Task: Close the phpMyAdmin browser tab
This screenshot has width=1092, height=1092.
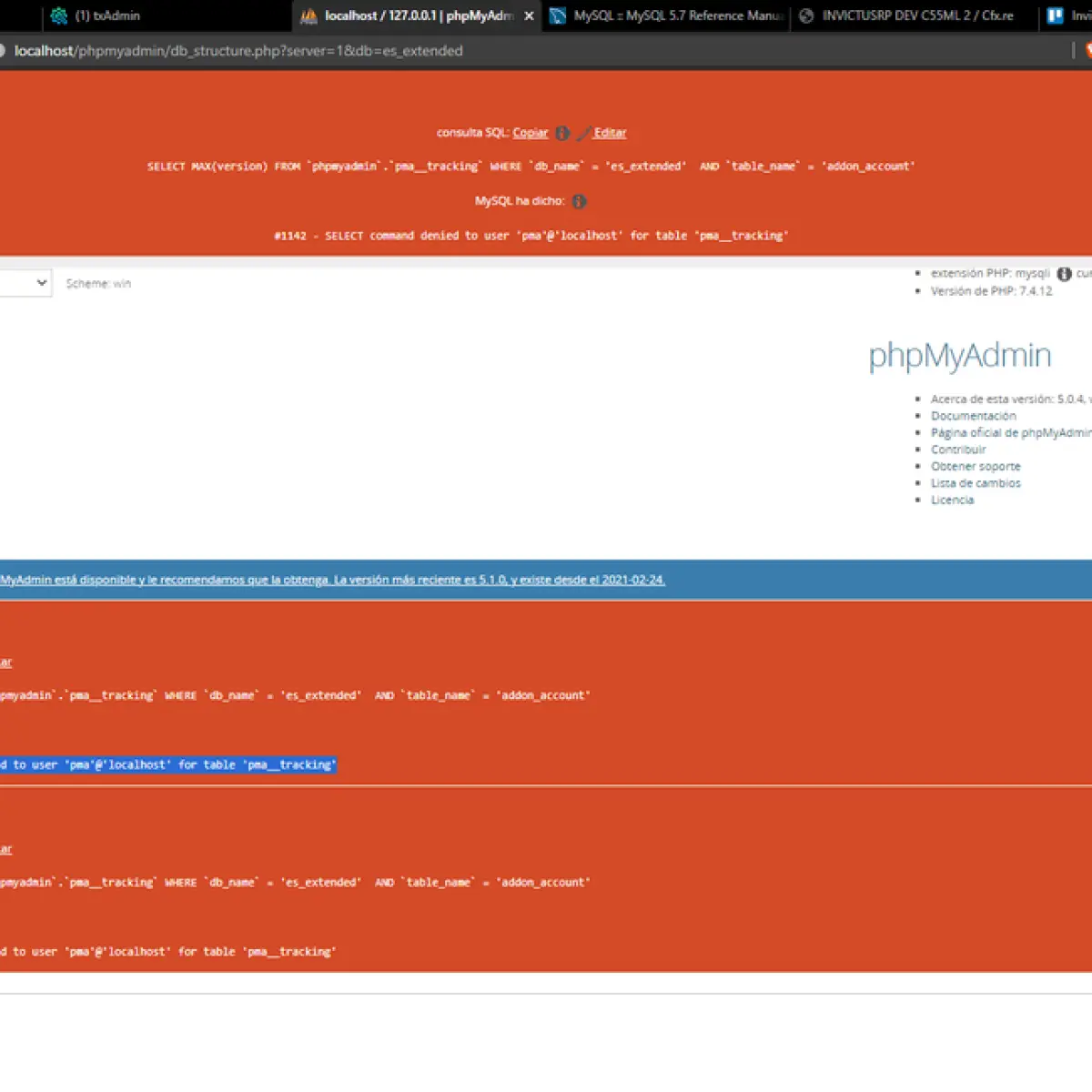Action: 529,15
